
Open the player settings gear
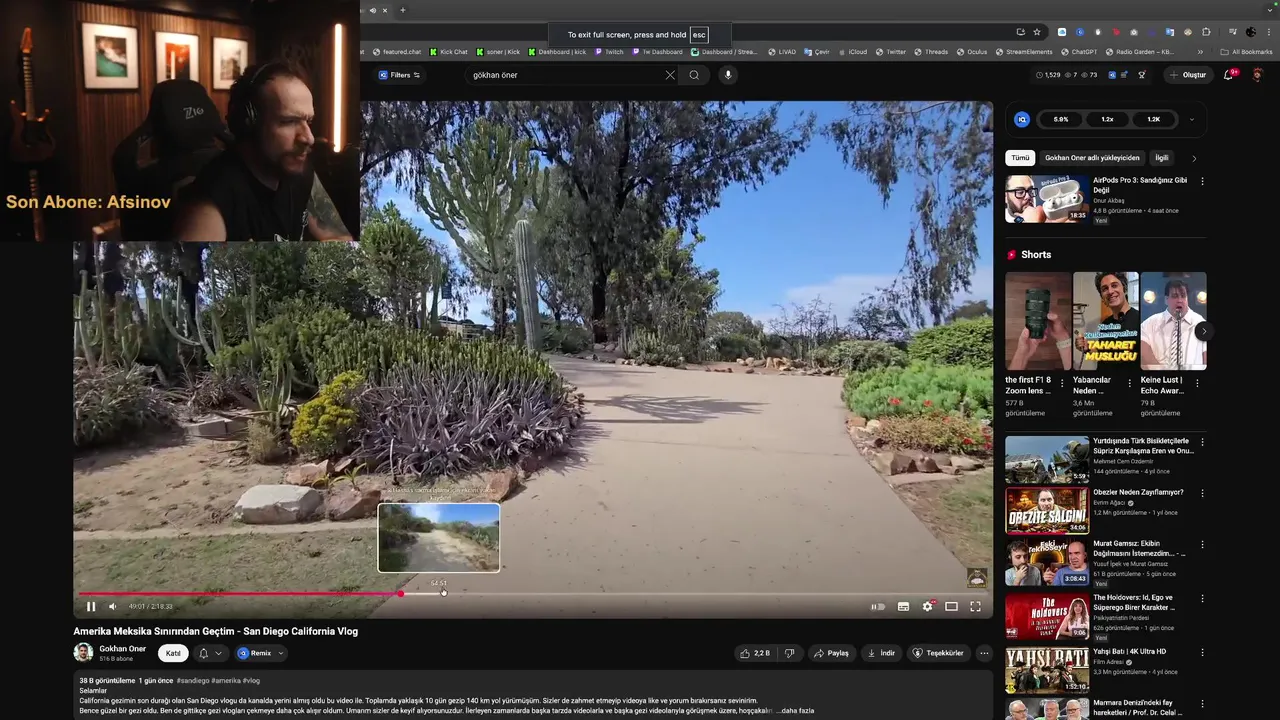tap(927, 606)
